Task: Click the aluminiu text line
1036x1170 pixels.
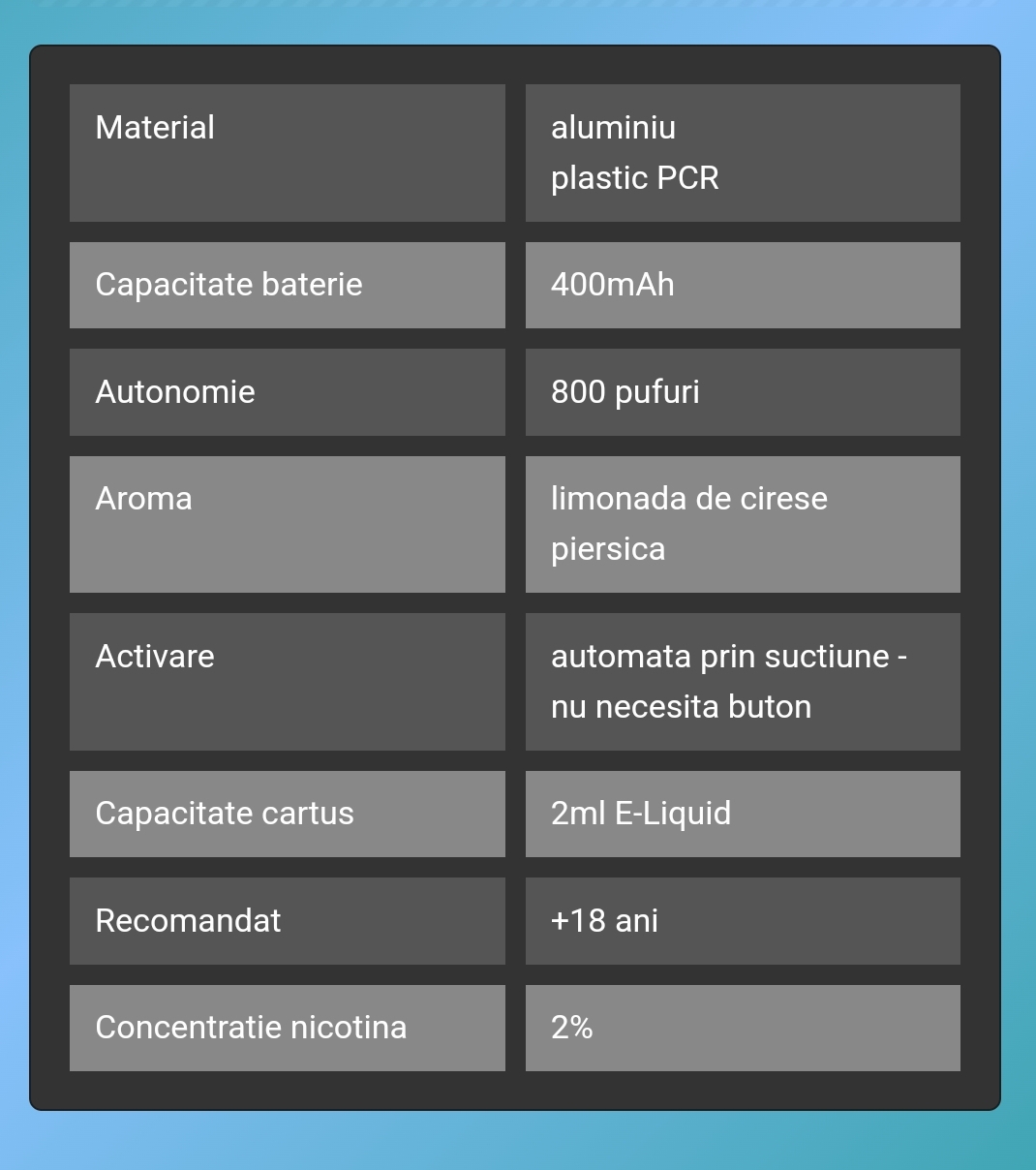Action: tap(614, 128)
